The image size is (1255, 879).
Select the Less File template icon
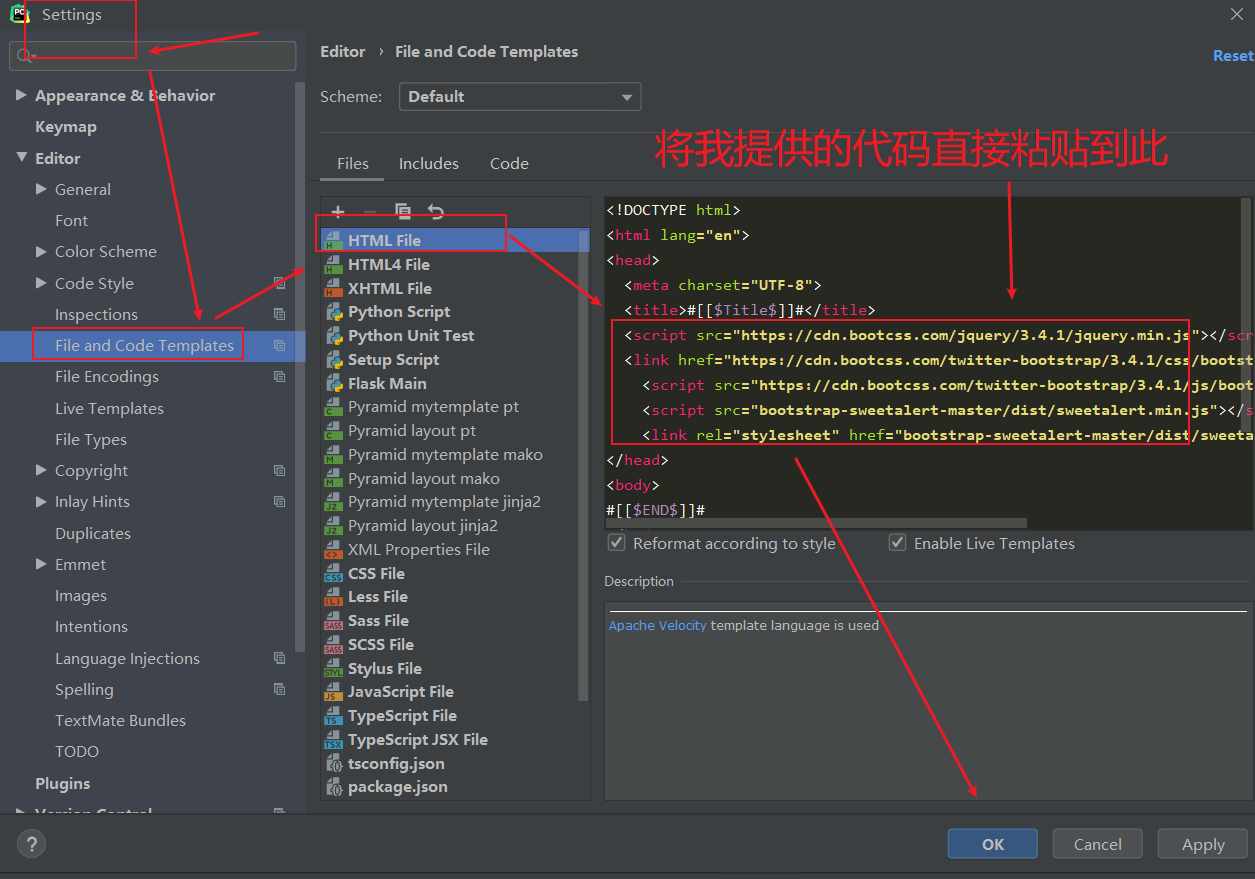click(x=333, y=597)
